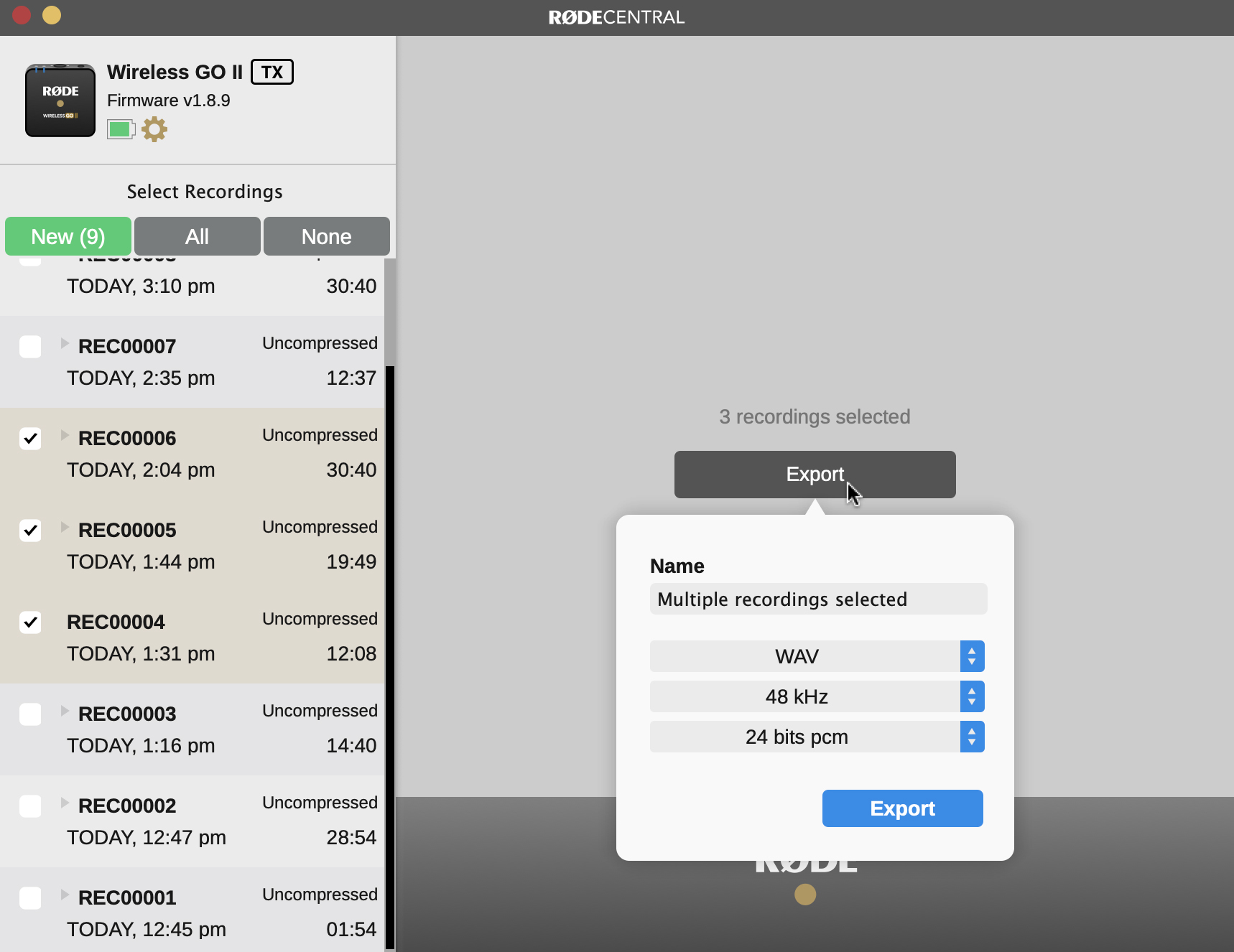Check the REC00007 recording checkbox

pyautogui.click(x=30, y=347)
